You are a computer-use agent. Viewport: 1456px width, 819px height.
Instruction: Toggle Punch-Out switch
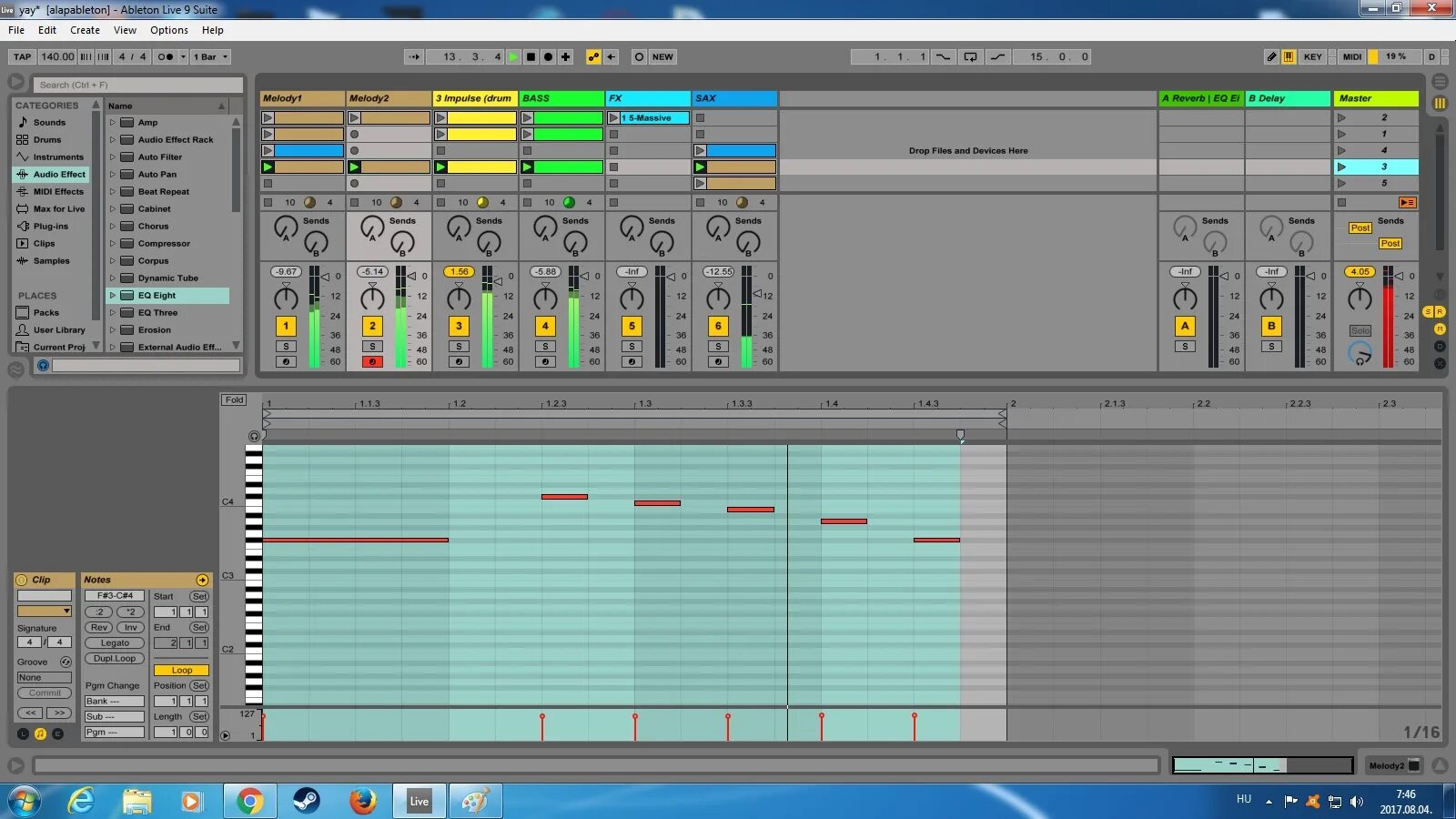pyautogui.click(x=998, y=56)
